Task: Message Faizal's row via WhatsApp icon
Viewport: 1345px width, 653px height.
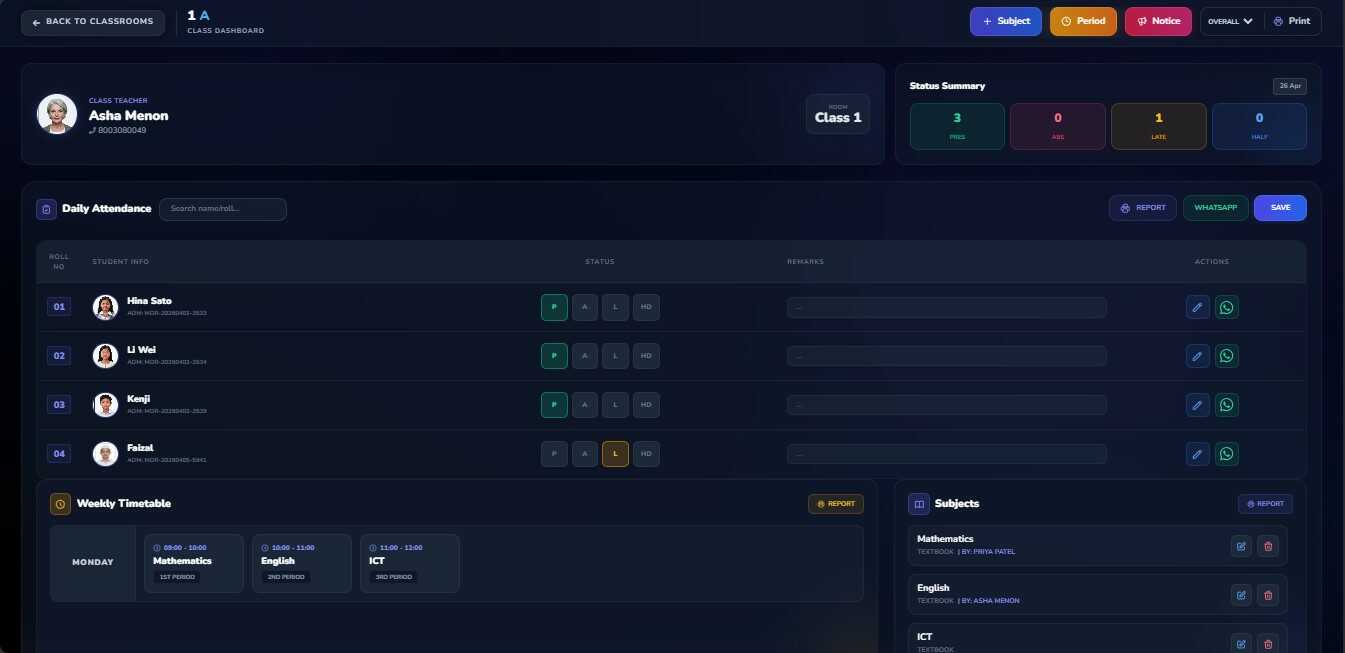Action: 1227,454
